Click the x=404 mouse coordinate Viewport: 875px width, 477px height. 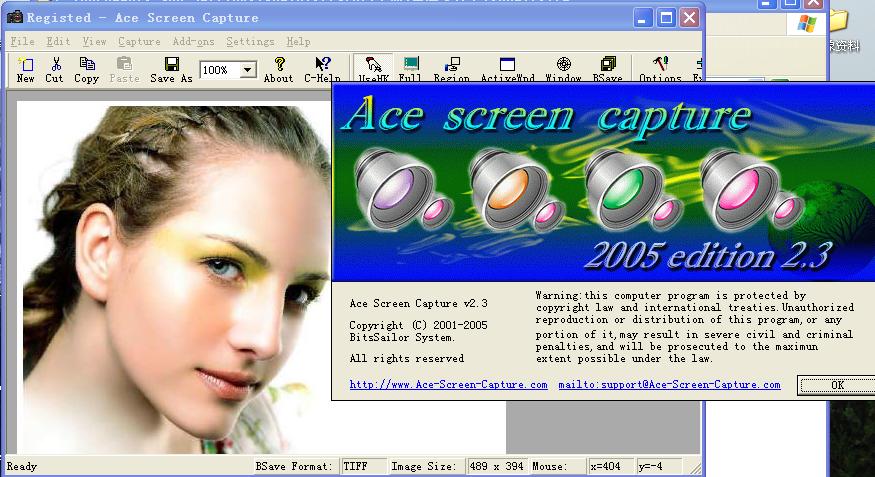(x=611, y=466)
